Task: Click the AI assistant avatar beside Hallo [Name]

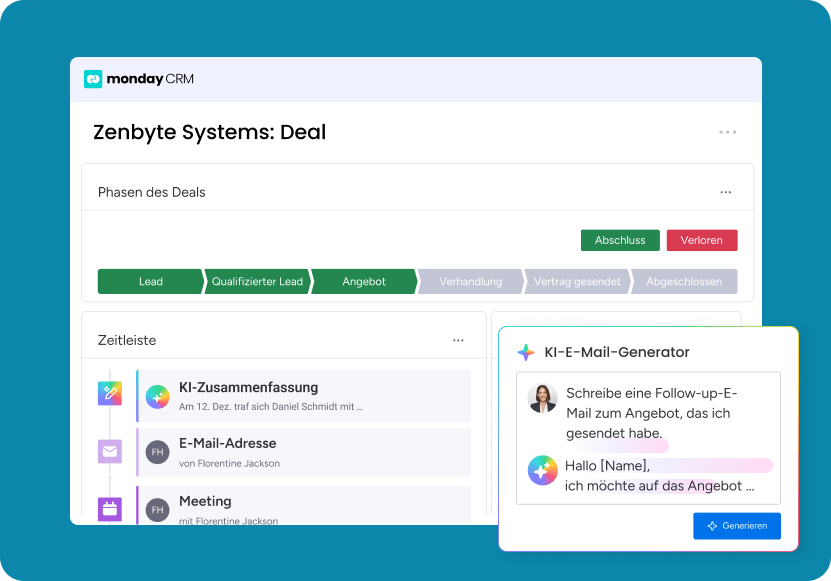Action: (542, 470)
